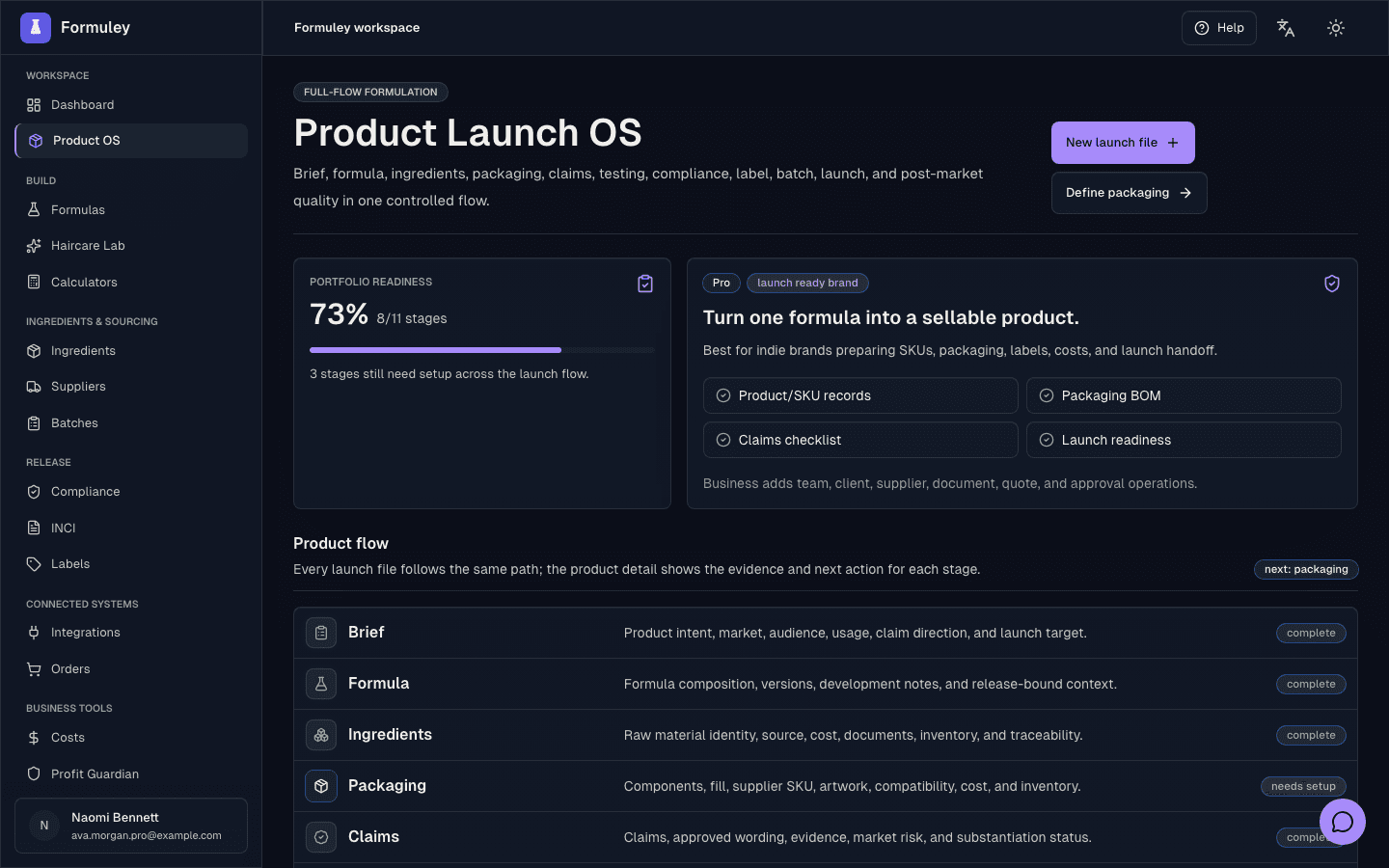The height and width of the screenshot is (868, 1389).
Task: Click the Suppliers truck icon
Action: 34,387
